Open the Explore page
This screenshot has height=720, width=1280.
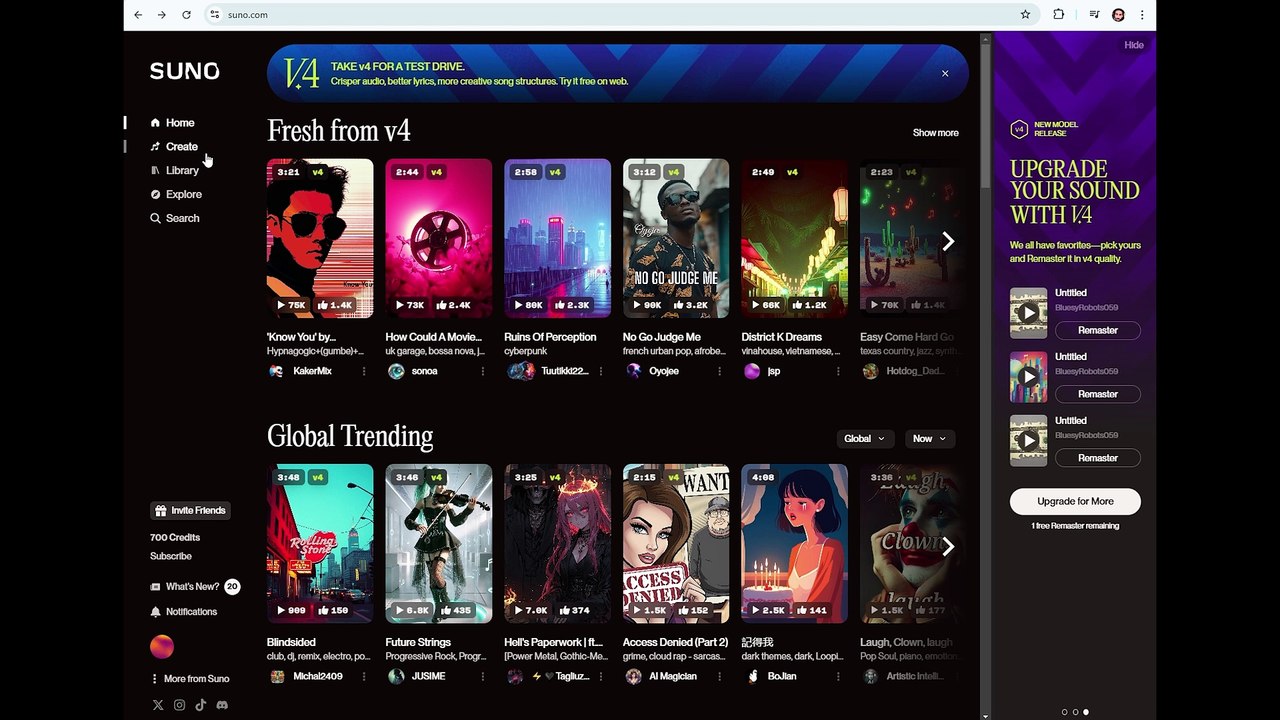coord(176,195)
